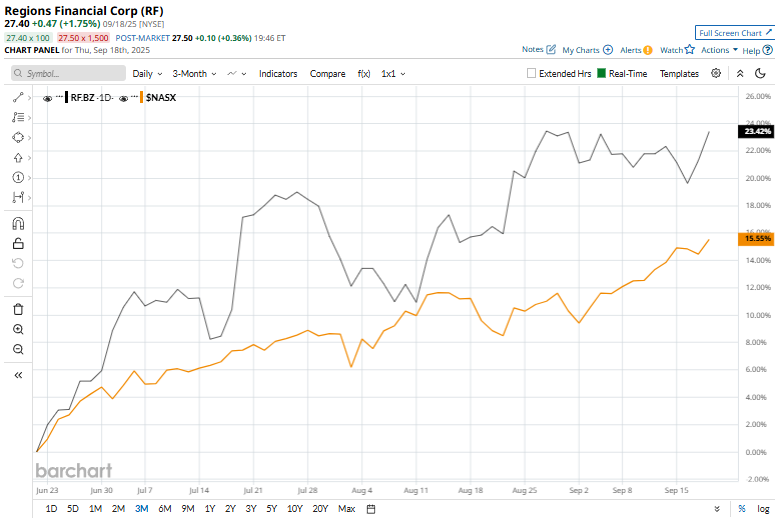
Task: Hide the RF.BZ series eye icon
Action: tap(47, 98)
